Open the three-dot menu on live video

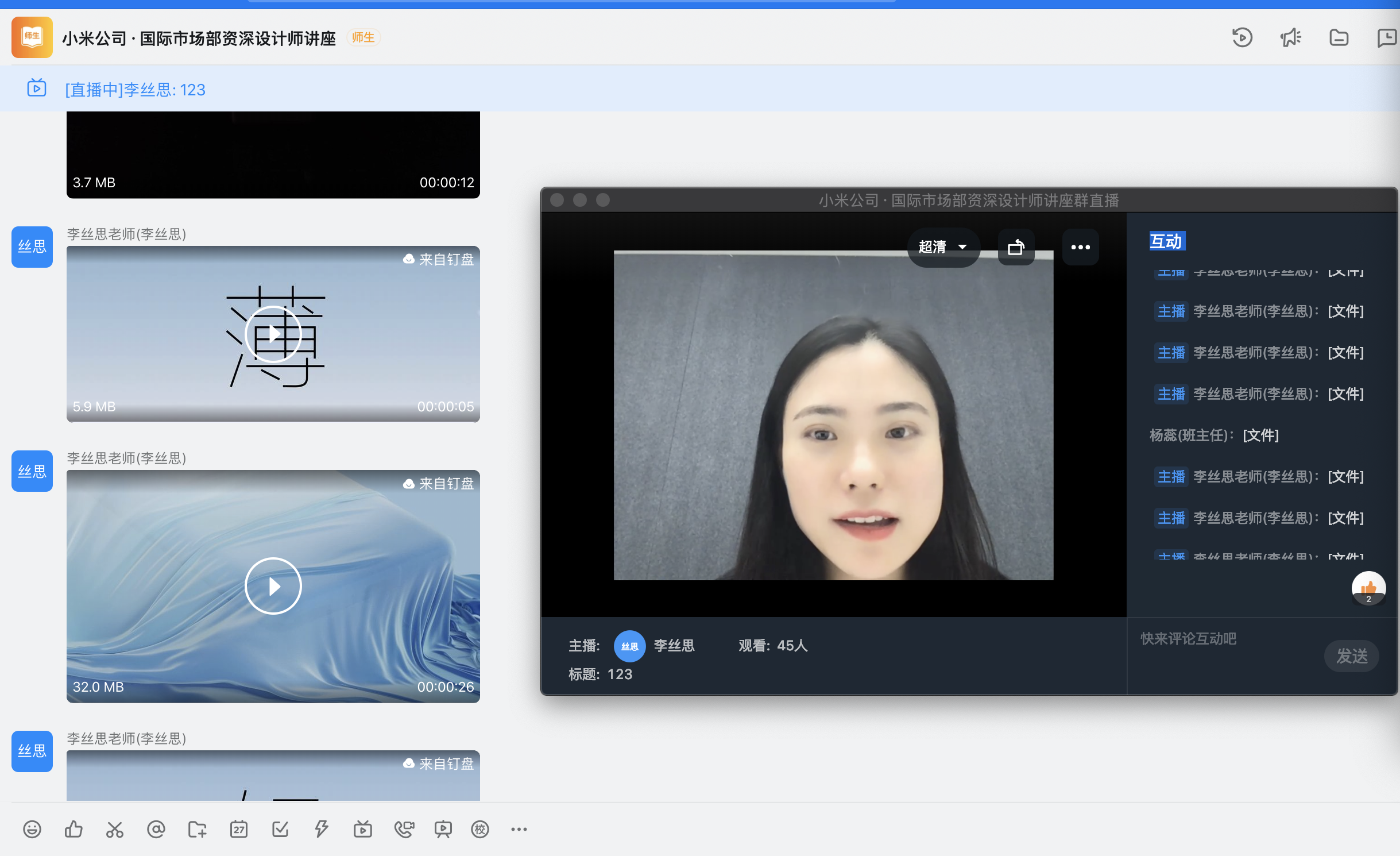1080,247
